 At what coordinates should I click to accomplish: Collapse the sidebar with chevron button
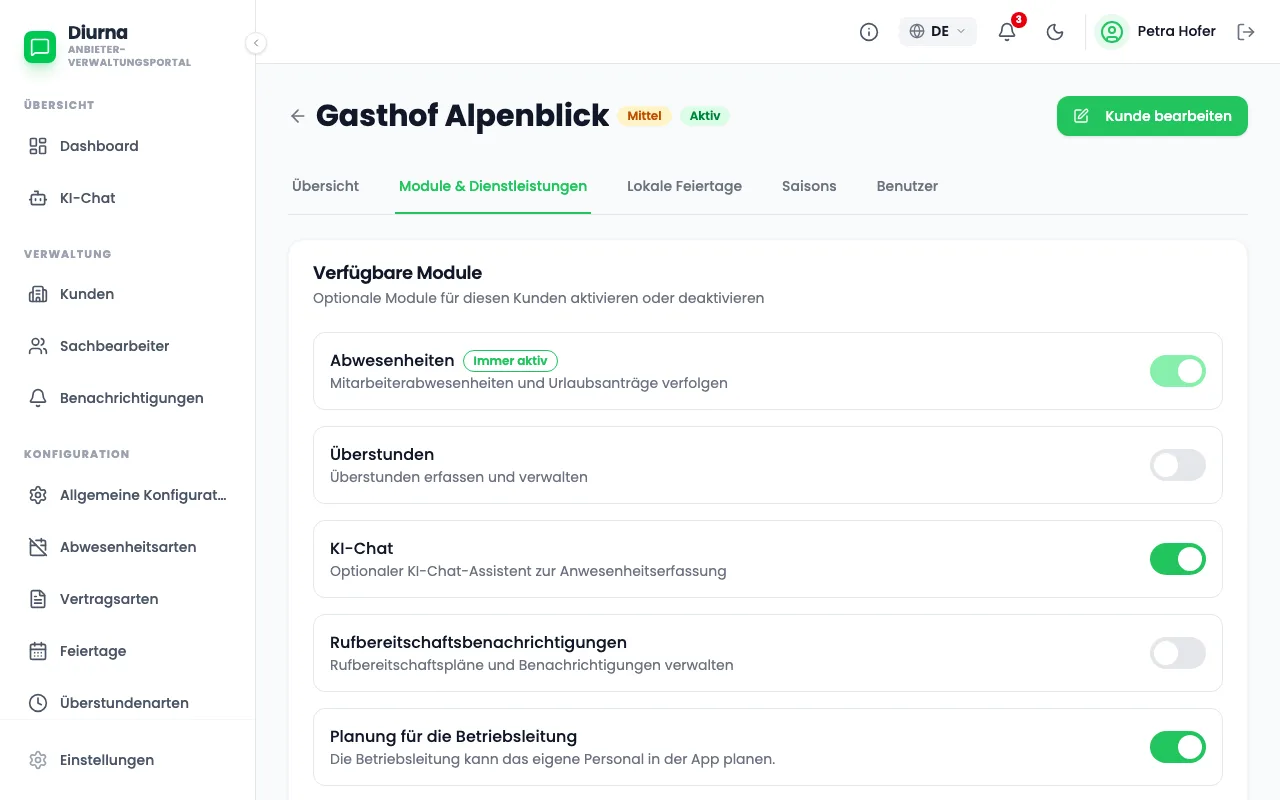click(256, 43)
